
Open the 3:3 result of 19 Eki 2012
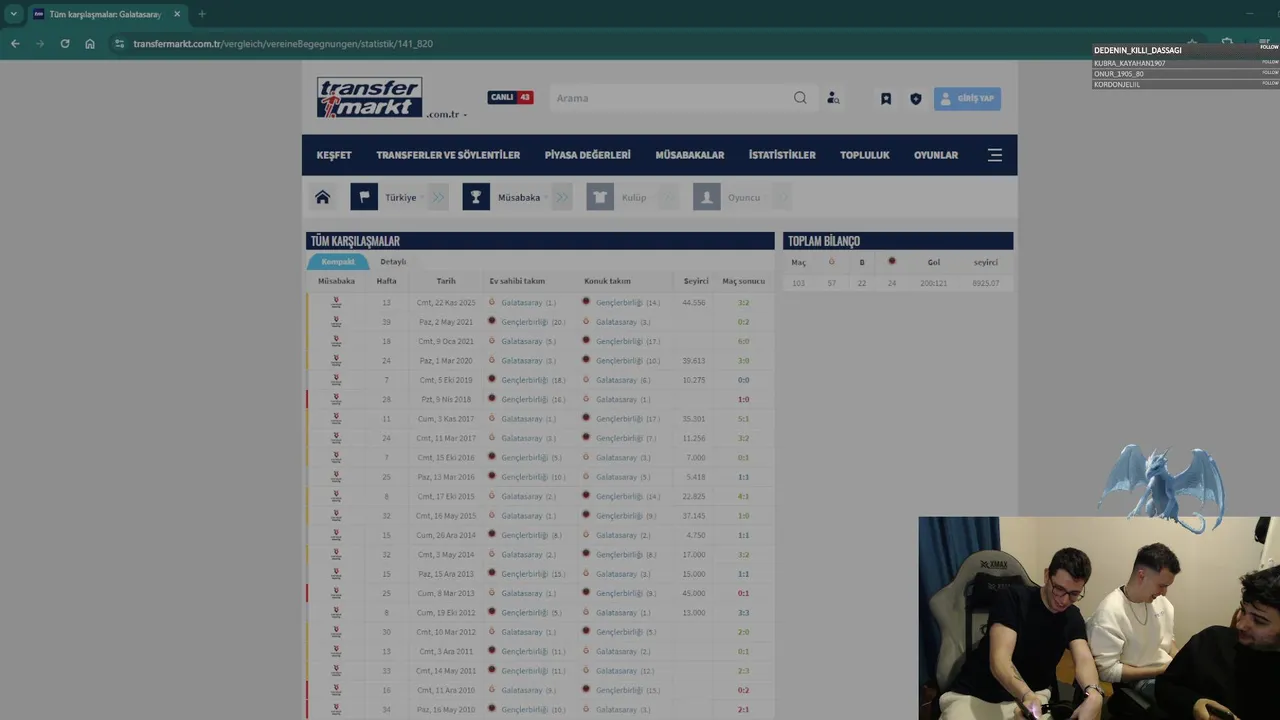pyautogui.click(x=743, y=613)
